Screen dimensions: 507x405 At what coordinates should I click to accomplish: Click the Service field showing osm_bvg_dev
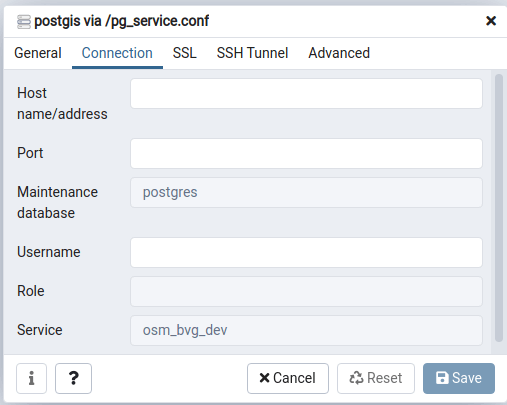(306, 330)
